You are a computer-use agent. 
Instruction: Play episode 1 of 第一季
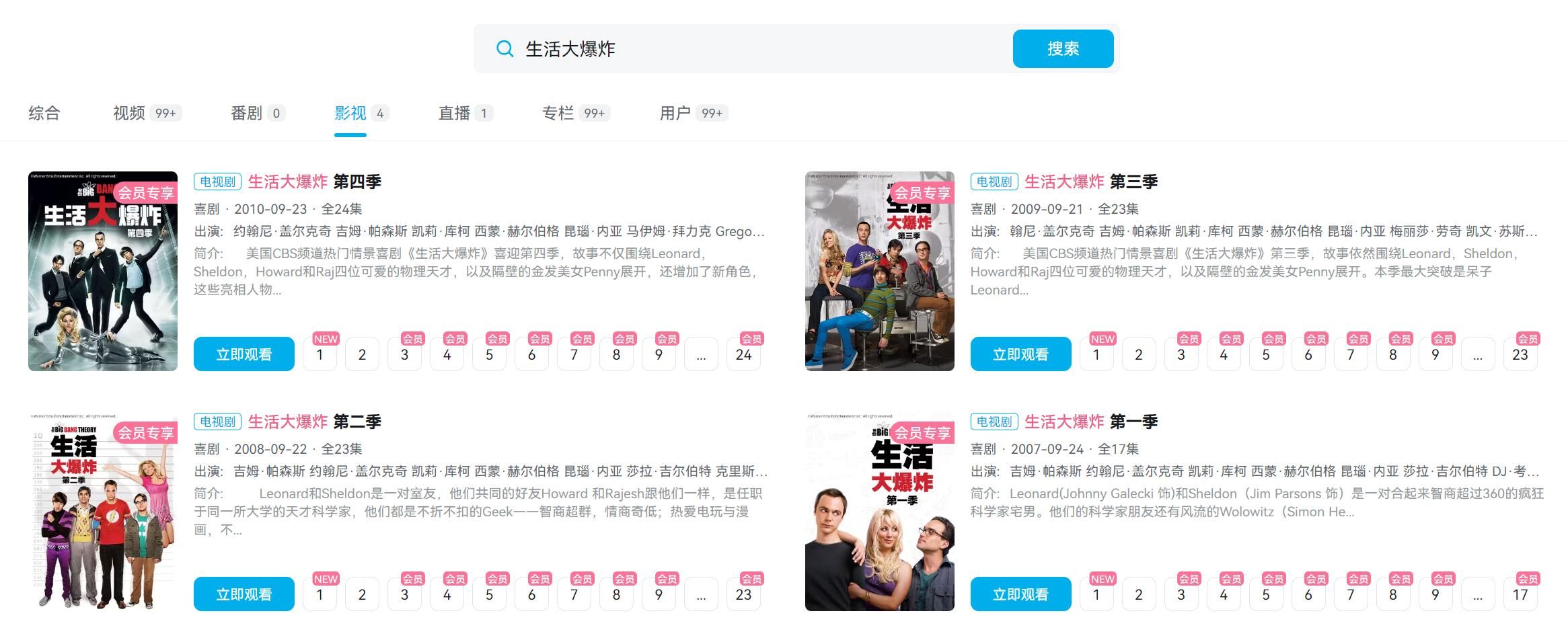1096,594
